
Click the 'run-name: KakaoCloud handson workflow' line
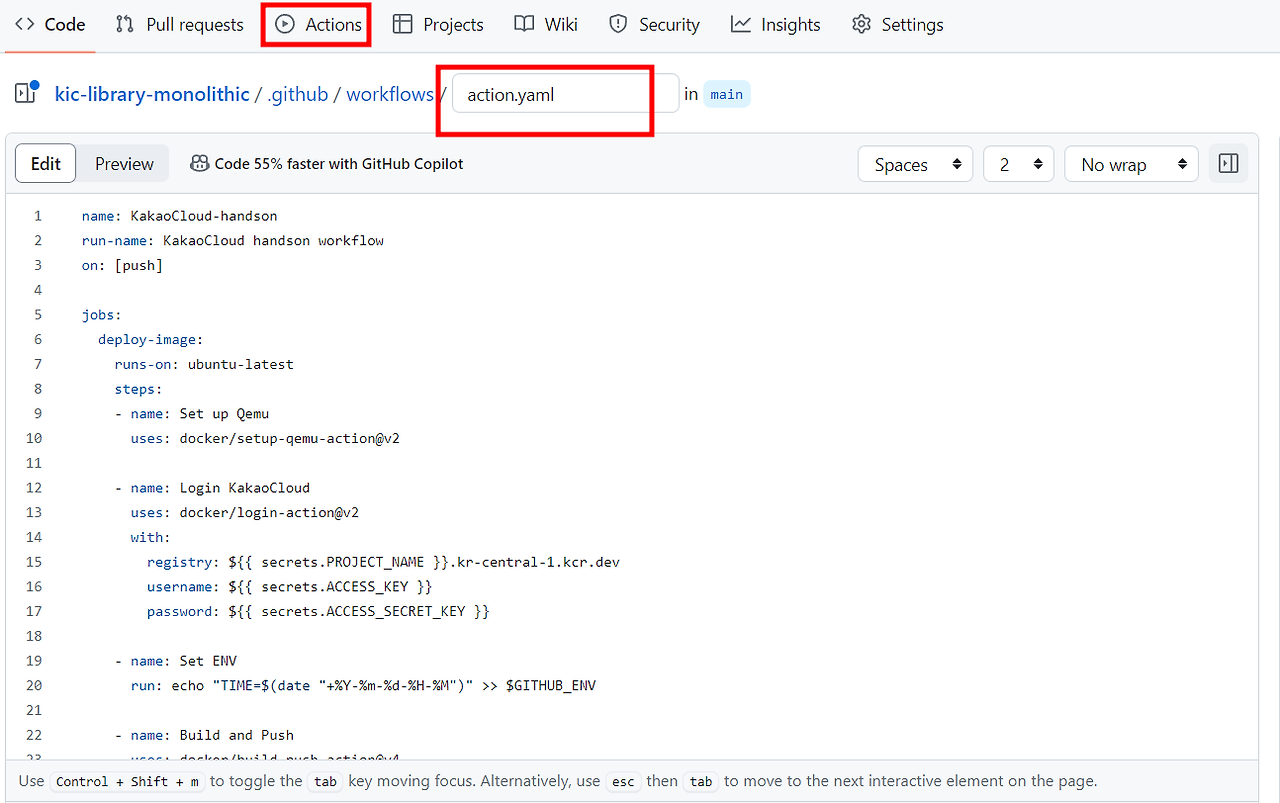pos(233,241)
